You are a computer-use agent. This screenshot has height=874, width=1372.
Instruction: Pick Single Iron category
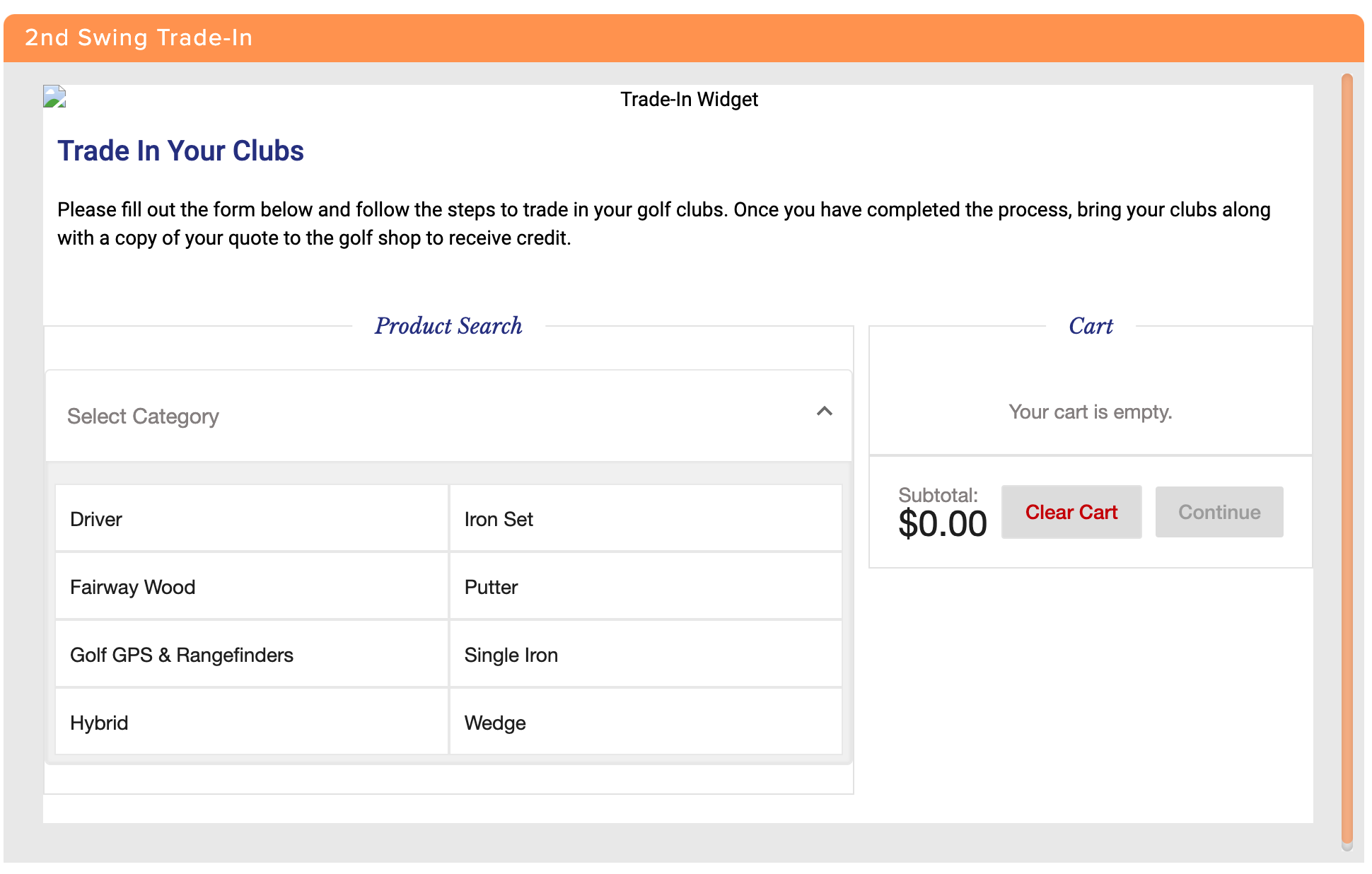646,655
